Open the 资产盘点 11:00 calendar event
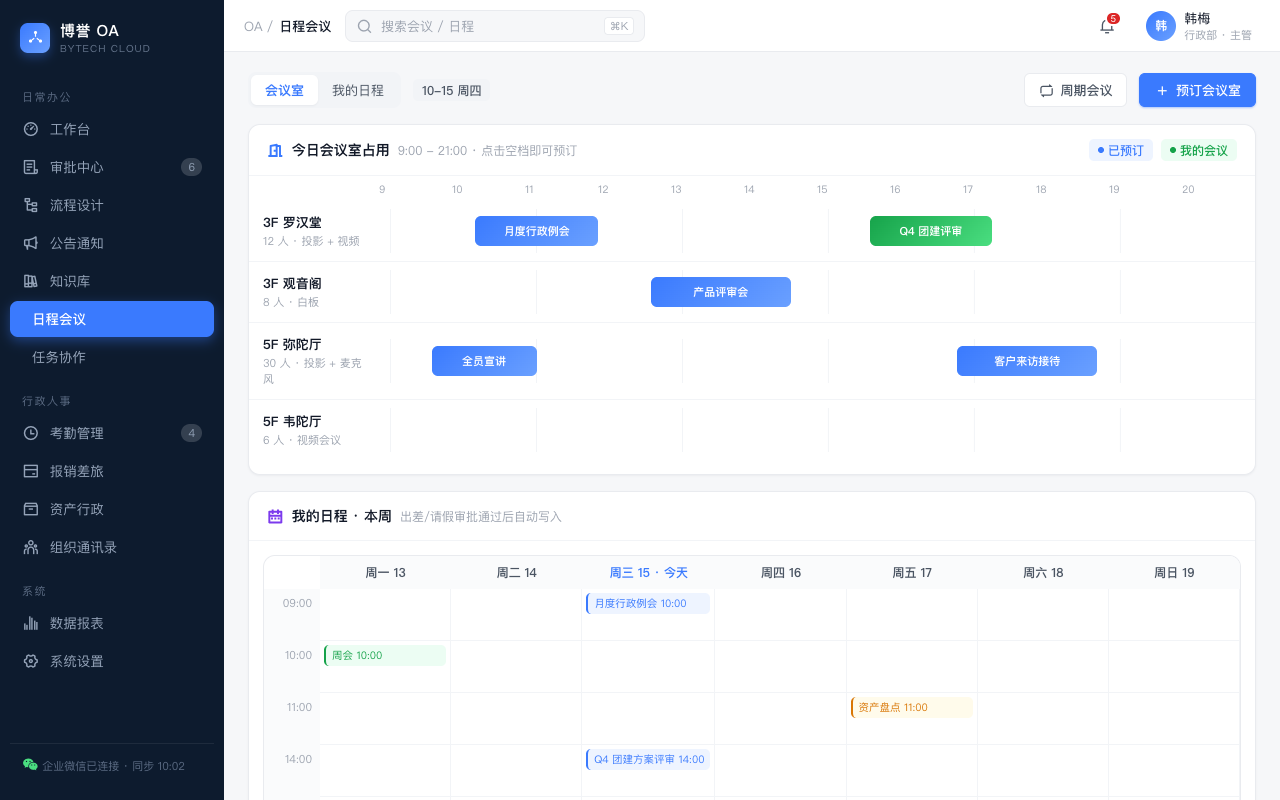1280x800 pixels. pyautogui.click(x=912, y=707)
